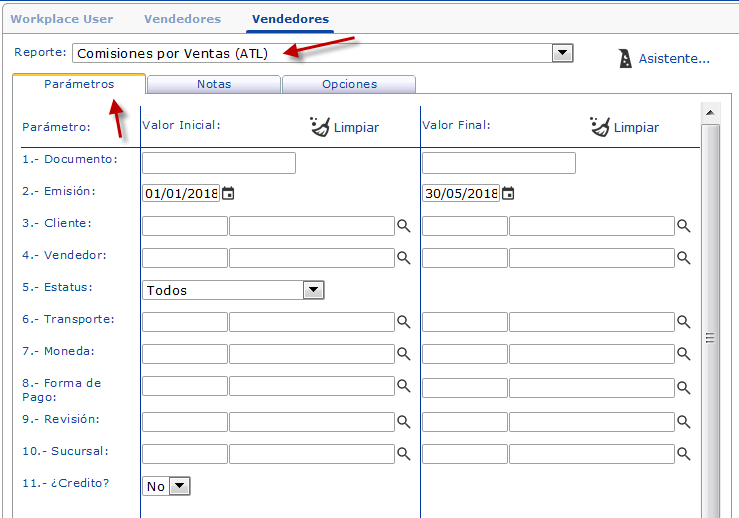Viewport: 739px width, 518px height.
Task: Search initial Forma de Pago magnifier
Action: click(x=403, y=386)
